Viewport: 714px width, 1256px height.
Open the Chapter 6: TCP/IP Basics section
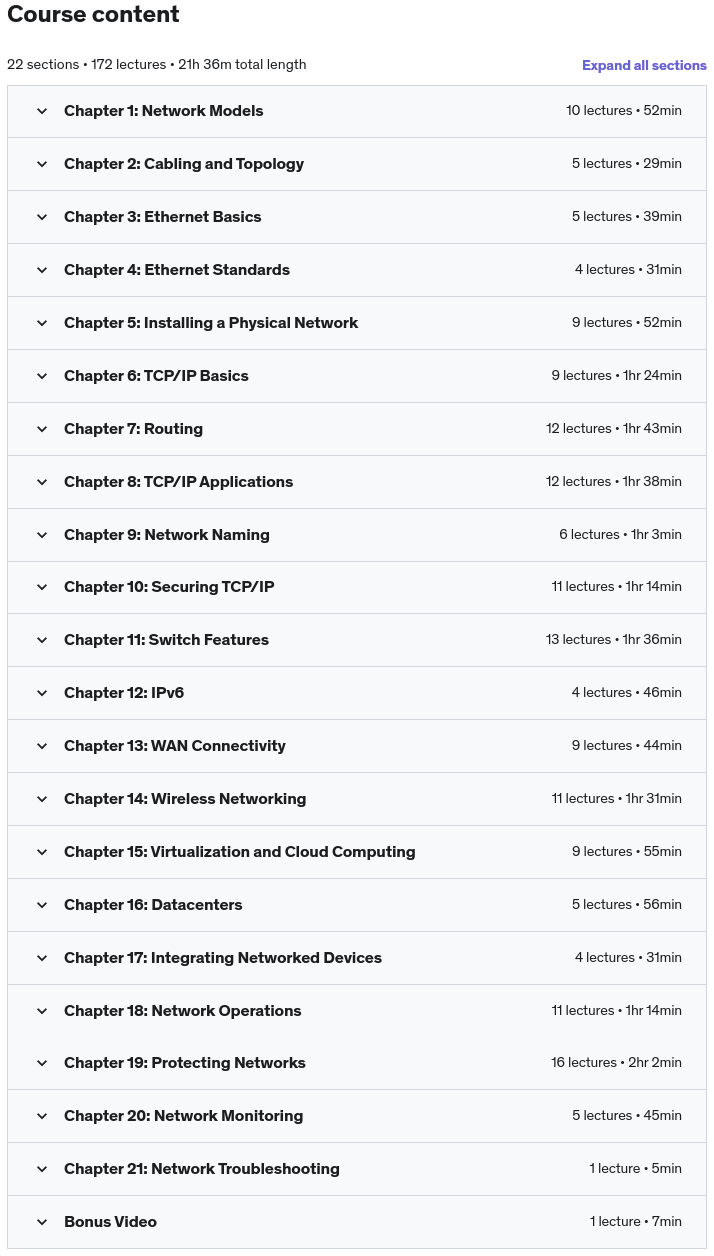tap(357, 376)
